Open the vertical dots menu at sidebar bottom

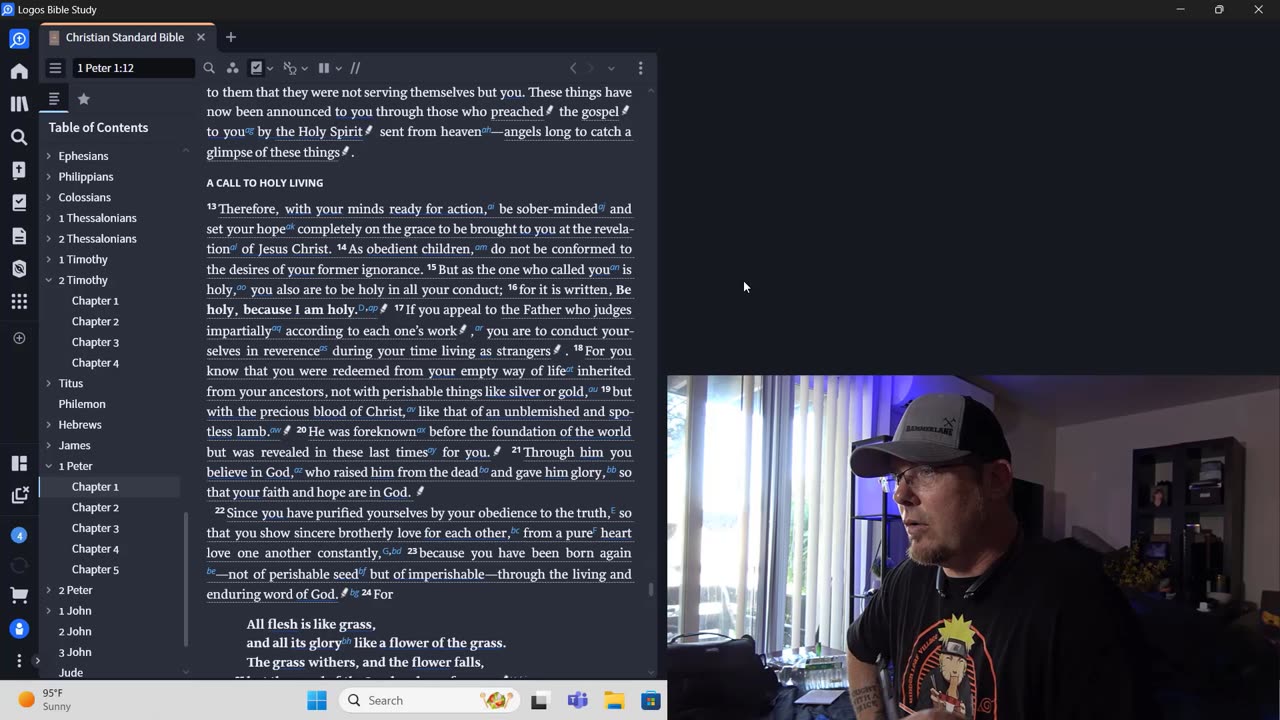coord(19,660)
